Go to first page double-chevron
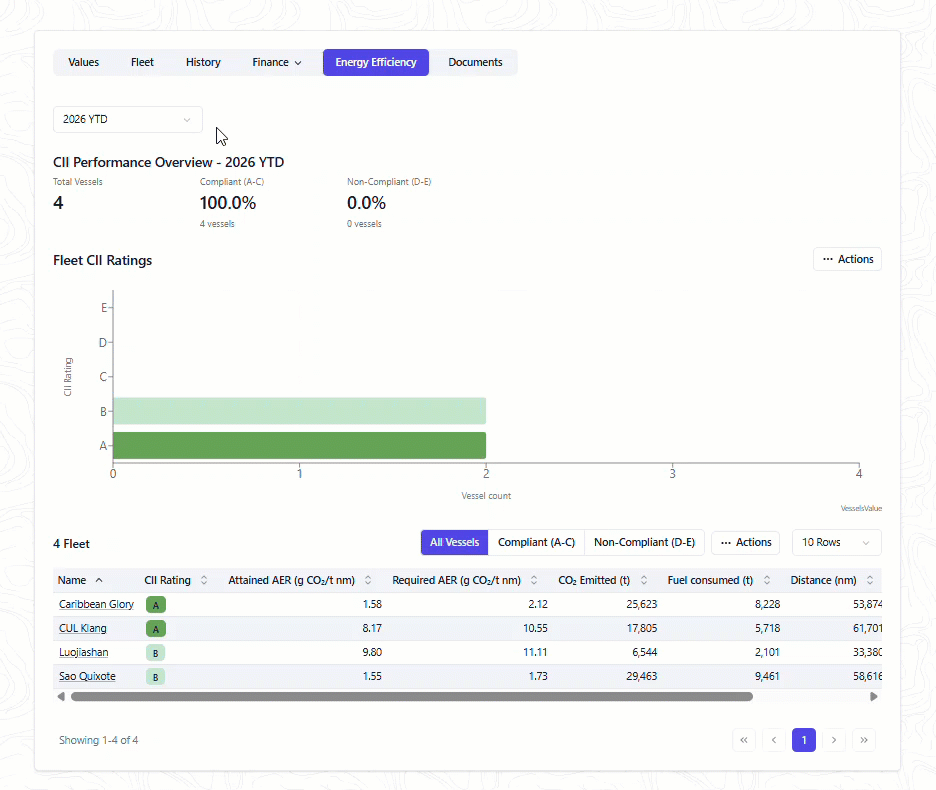Image resolution: width=936 pixels, height=790 pixels. tap(744, 740)
